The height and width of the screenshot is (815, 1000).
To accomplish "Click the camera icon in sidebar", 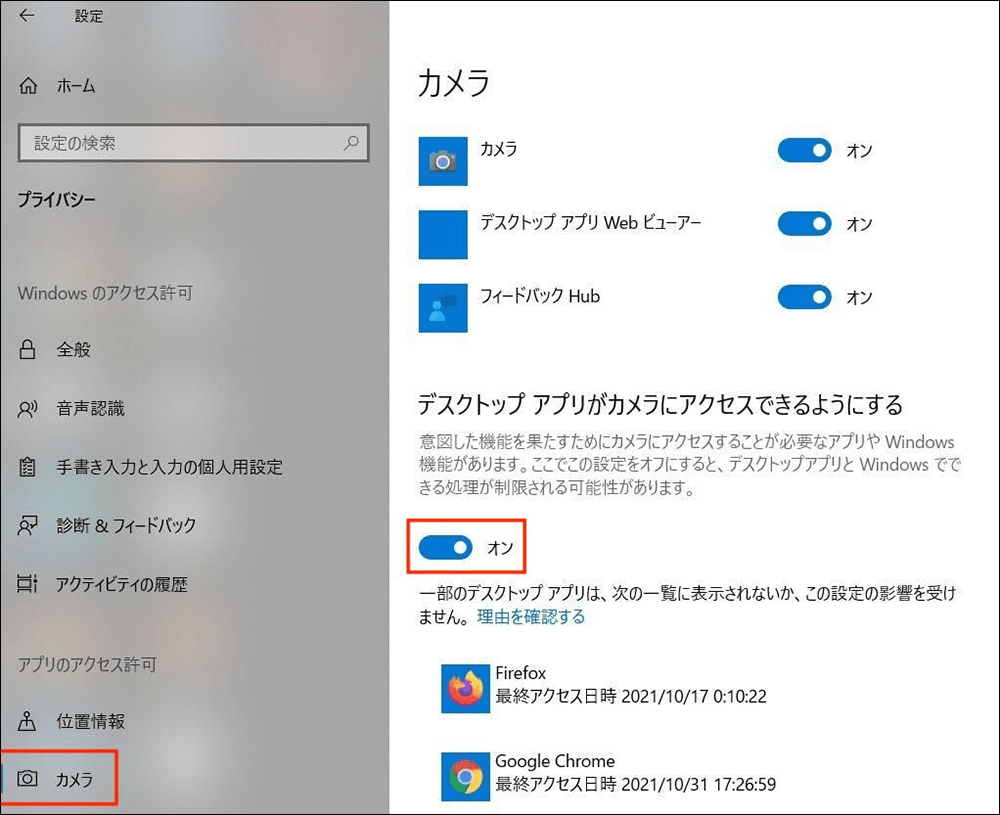I will 27,778.
